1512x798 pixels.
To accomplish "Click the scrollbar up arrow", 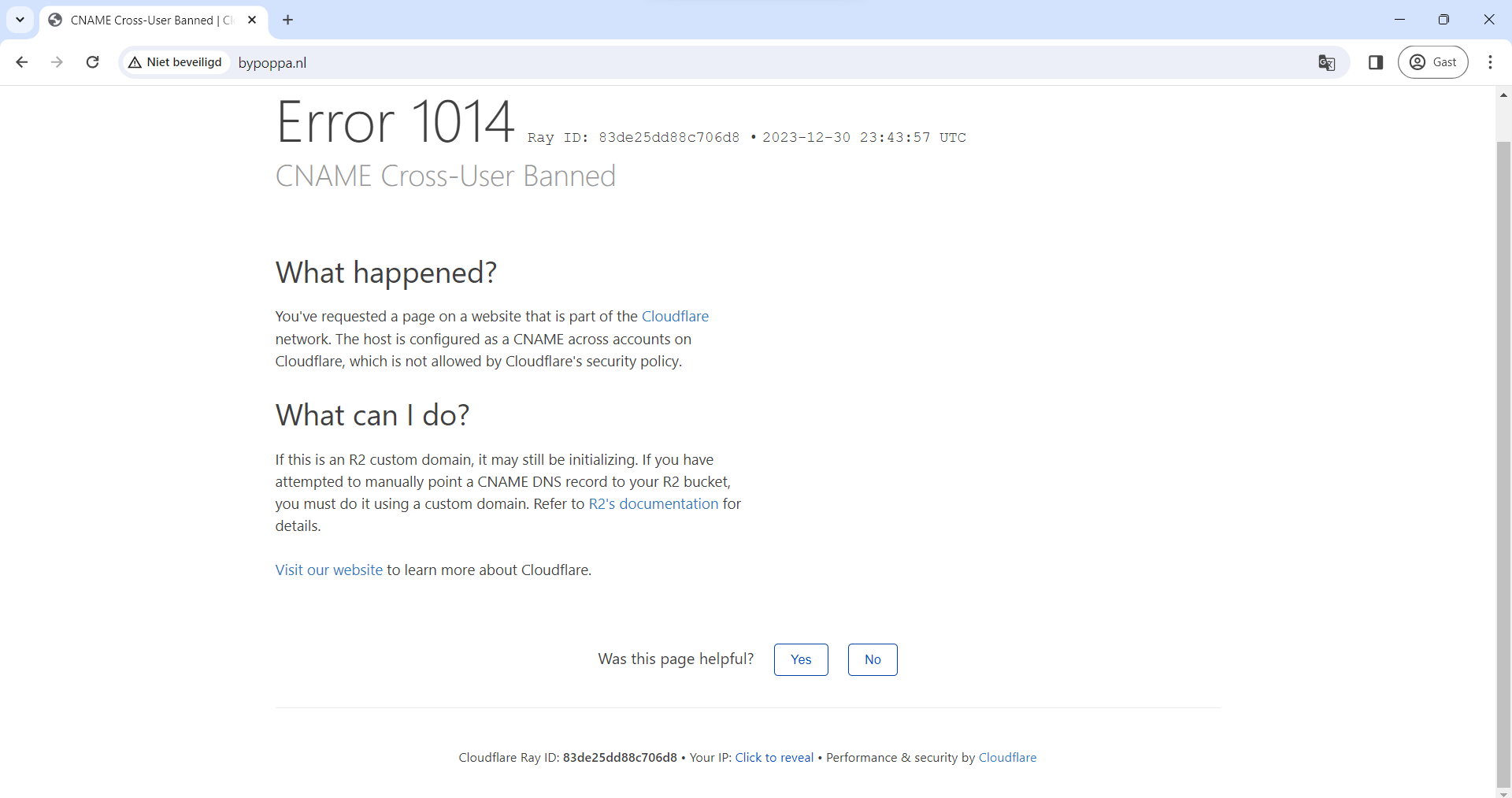I will tap(1503, 95).
